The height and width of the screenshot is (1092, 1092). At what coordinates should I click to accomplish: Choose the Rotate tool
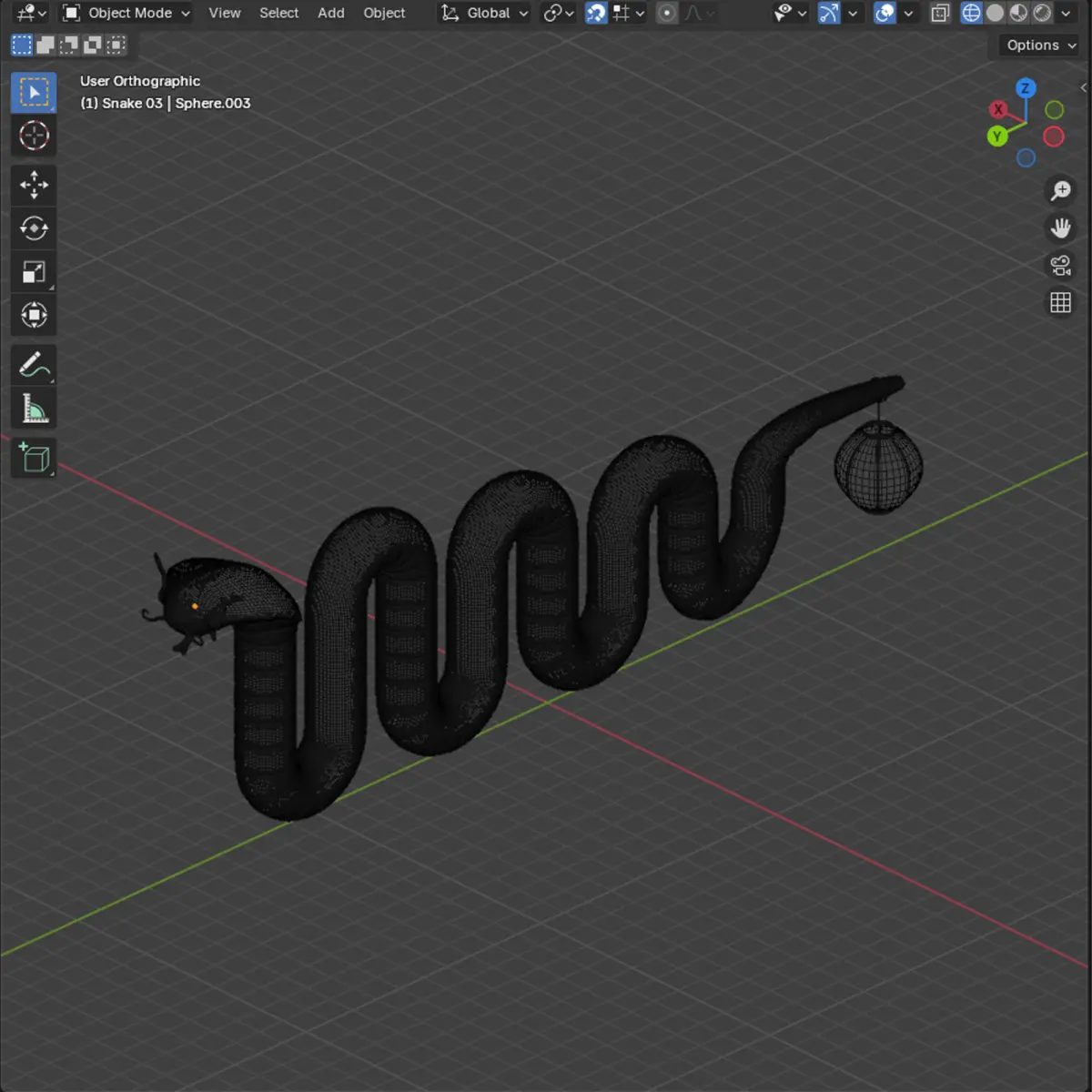pyautogui.click(x=34, y=228)
